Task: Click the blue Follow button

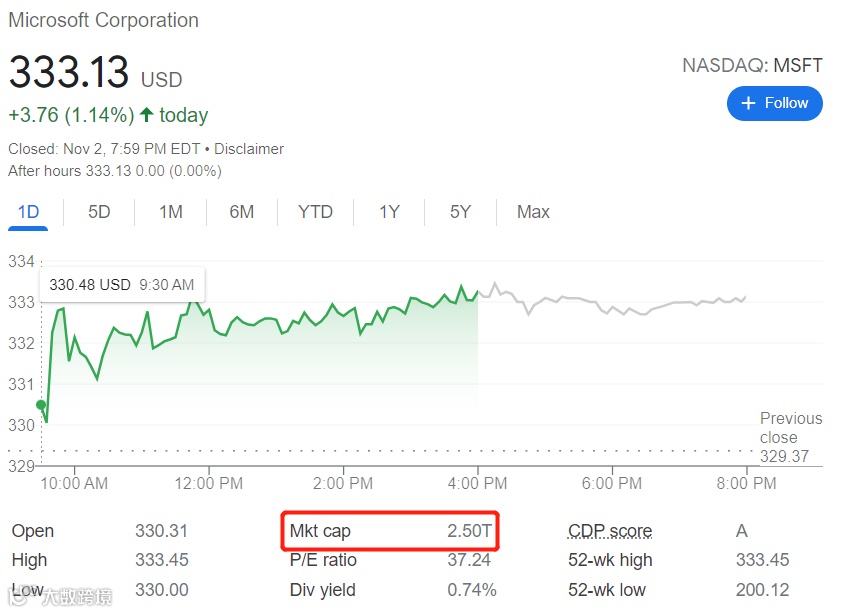Action: [774, 103]
